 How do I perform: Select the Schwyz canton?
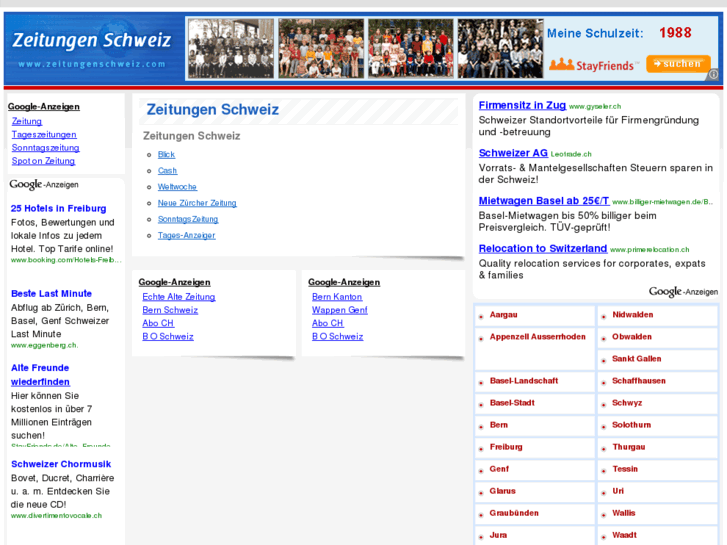coord(627,403)
